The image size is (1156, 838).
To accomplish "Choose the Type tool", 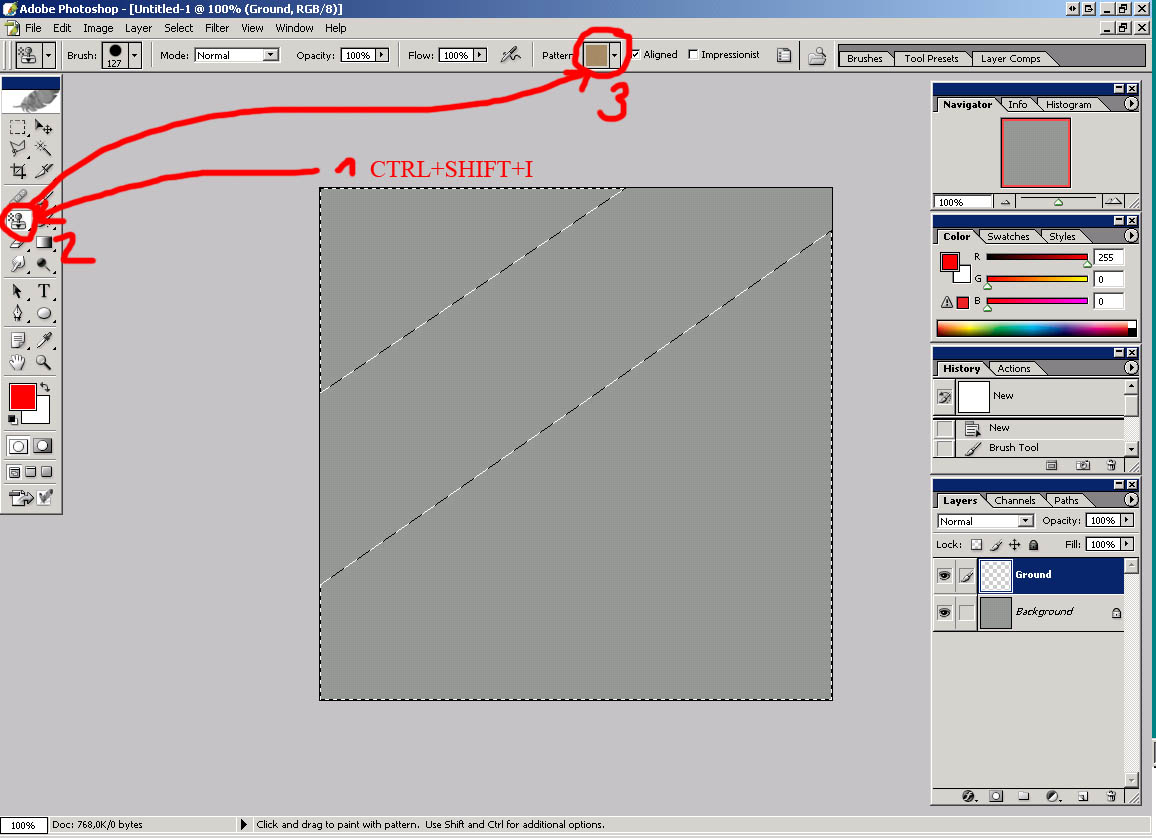I will (44, 292).
